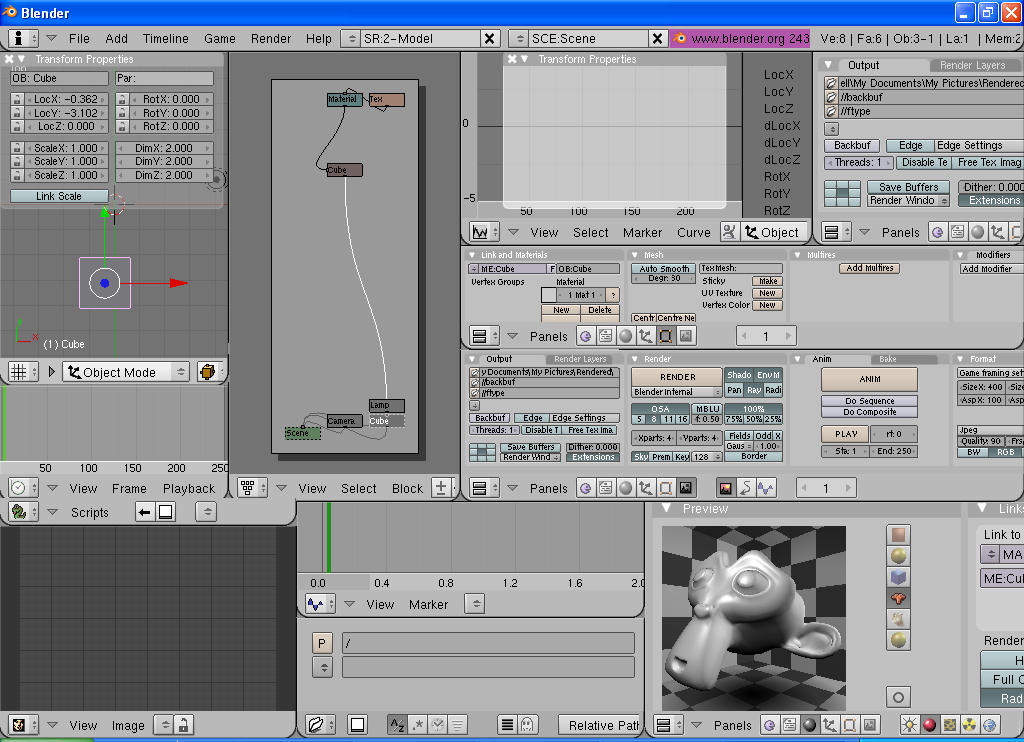The image size is (1024, 742).
Task: Click the Cube node in the Oops schematic
Action: point(344,170)
